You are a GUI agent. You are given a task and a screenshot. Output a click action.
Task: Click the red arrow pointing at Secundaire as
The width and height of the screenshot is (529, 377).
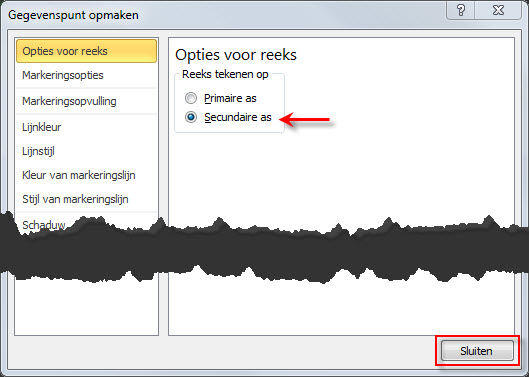(305, 119)
